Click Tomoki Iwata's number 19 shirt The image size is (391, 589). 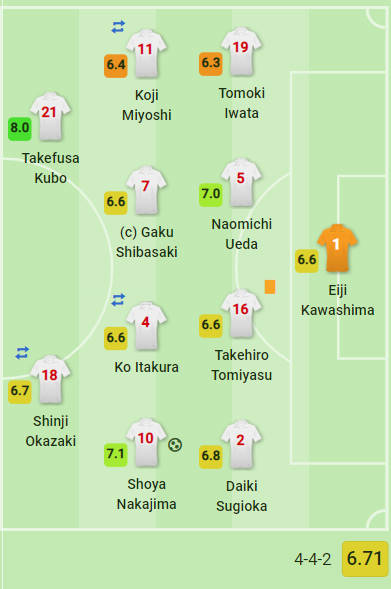(241, 51)
